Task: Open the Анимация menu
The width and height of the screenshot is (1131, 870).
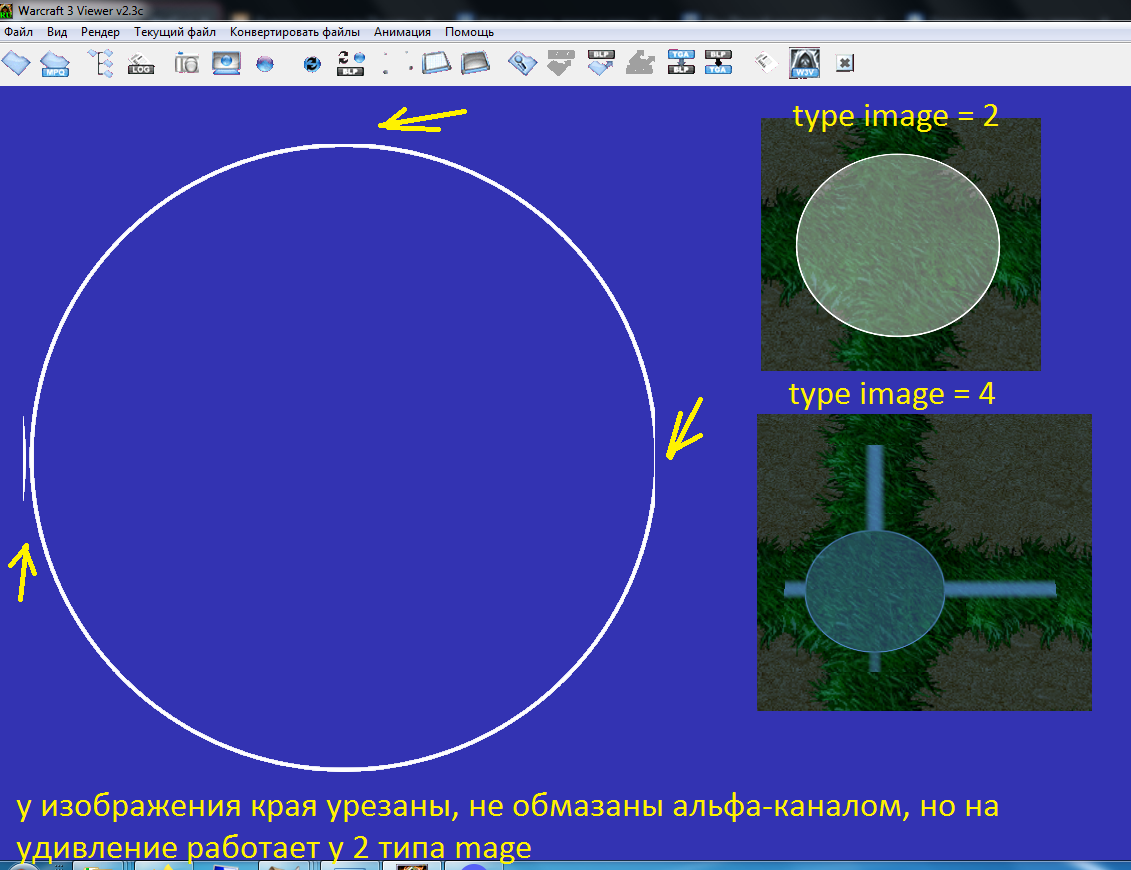Action: tap(402, 32)
